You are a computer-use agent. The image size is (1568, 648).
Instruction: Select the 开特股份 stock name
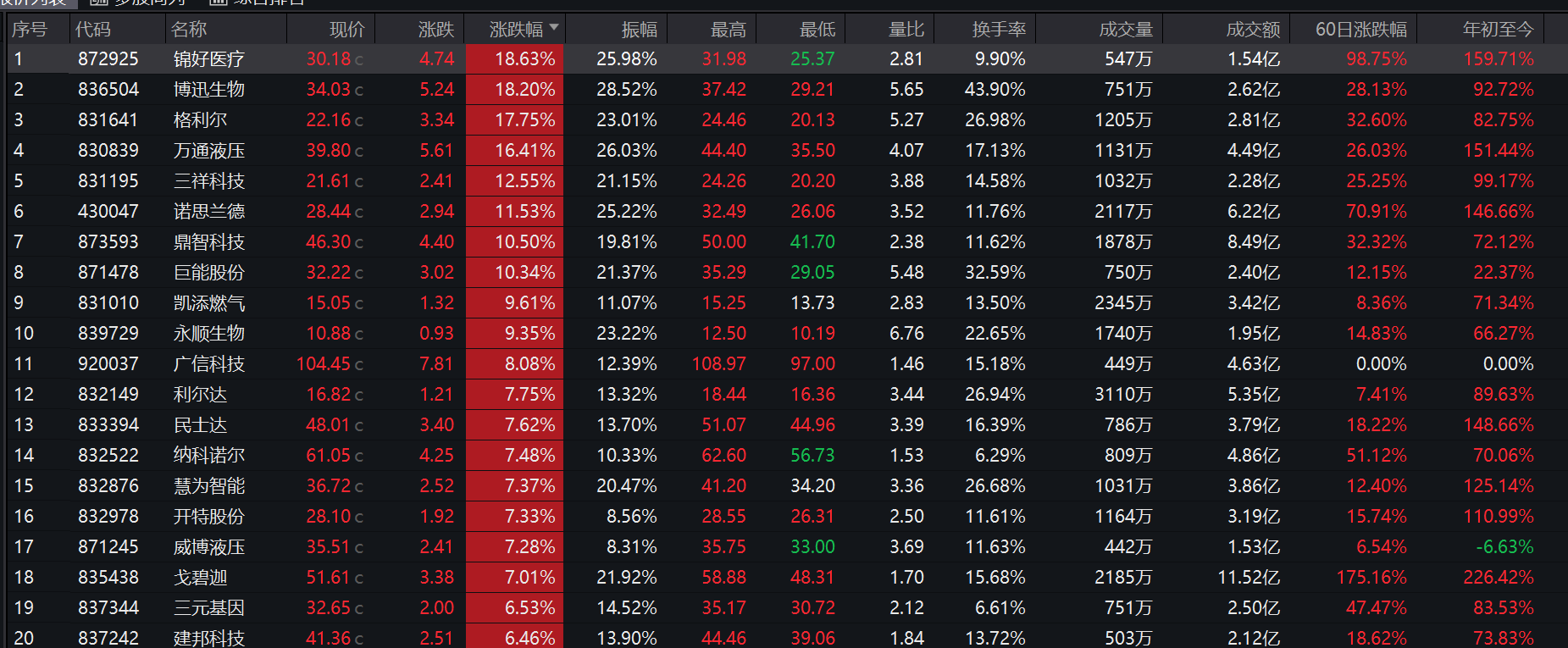[x=209, y=517]
